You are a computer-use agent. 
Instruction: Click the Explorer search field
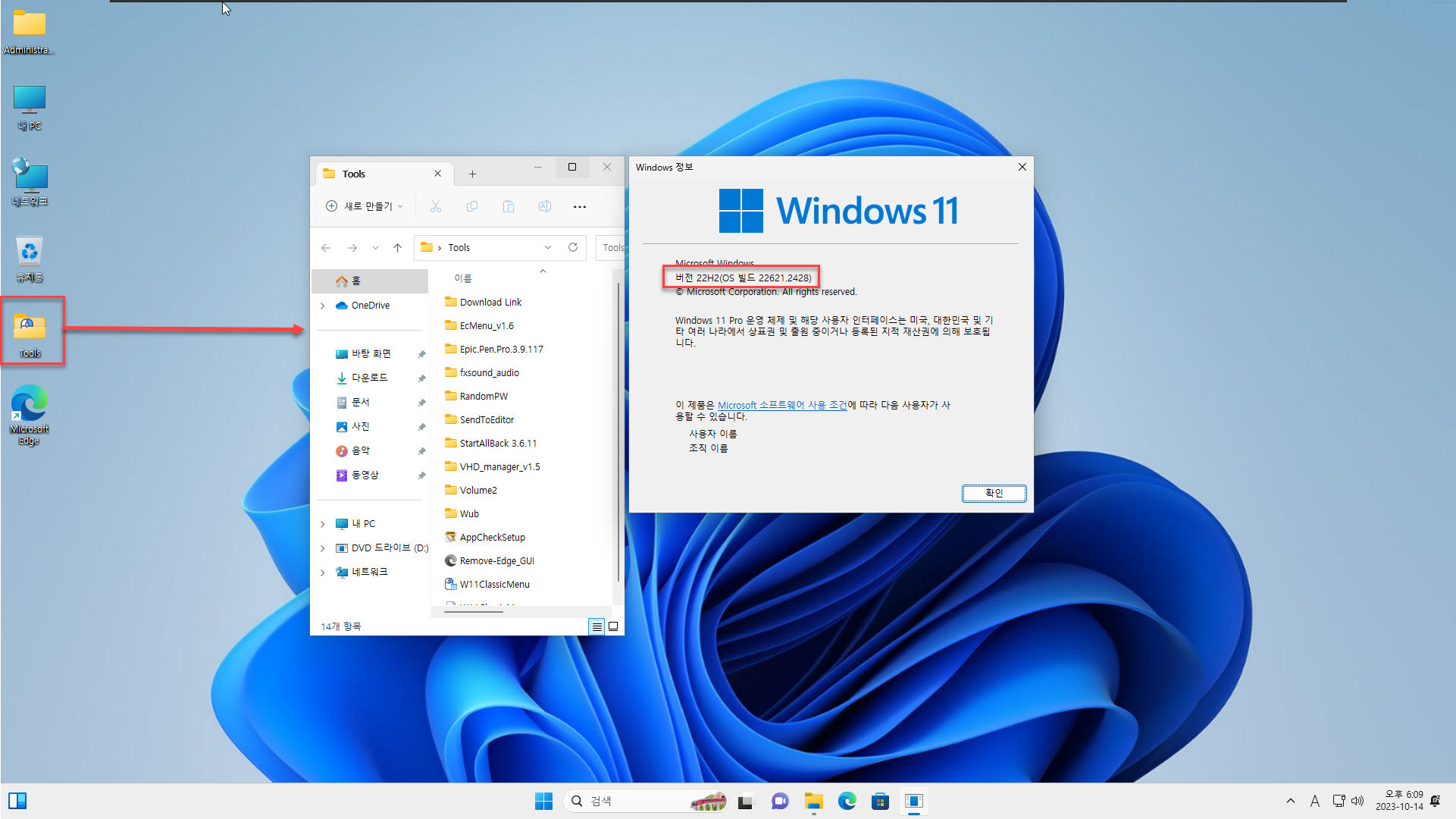[x=611, y=248]
